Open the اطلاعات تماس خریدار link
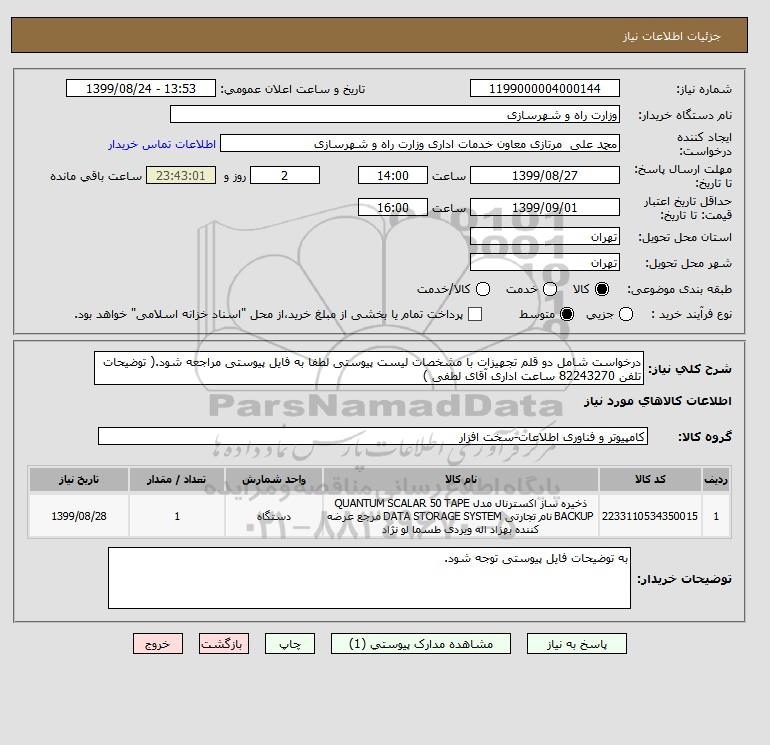Viewport: 770px width, 745px height. click(162, 144)
